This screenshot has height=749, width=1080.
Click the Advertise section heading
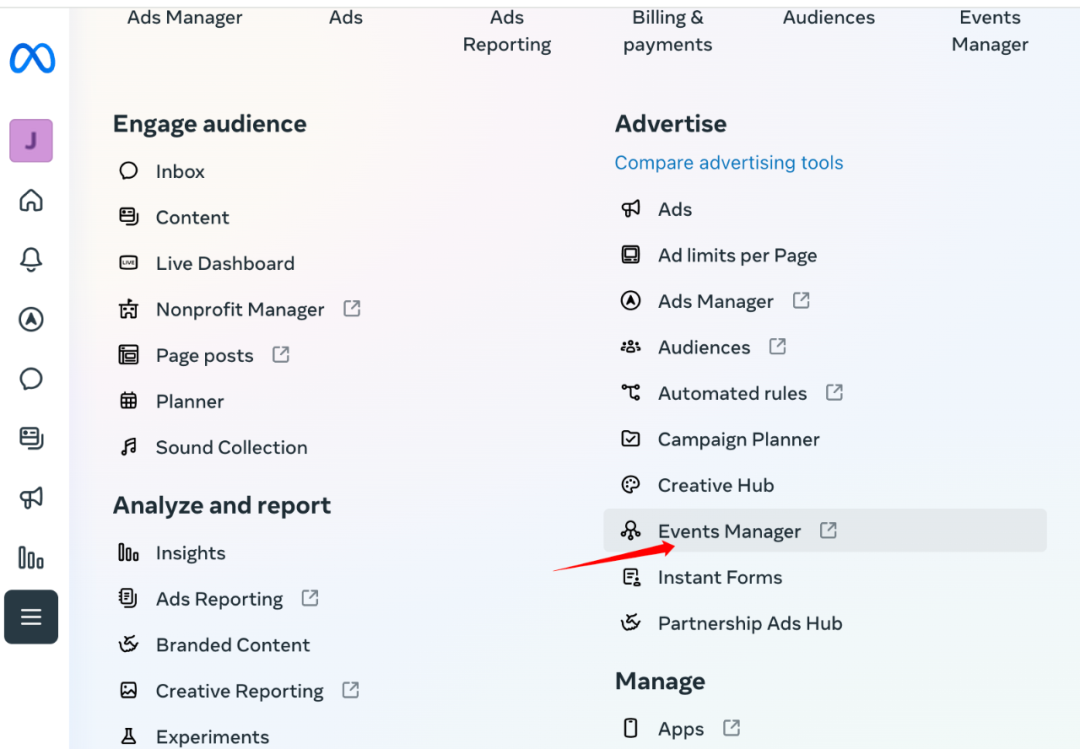pos(671,124)
